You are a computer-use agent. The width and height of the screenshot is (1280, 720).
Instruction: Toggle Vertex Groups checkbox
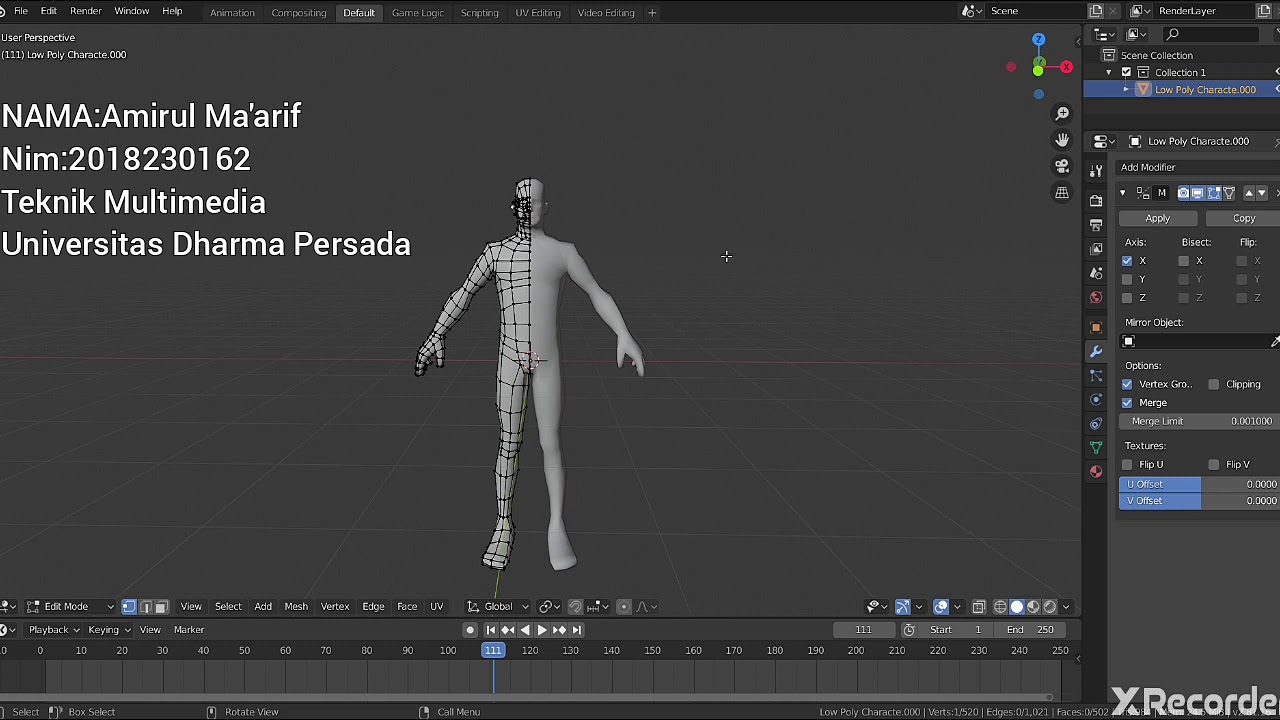point(1127,384)
